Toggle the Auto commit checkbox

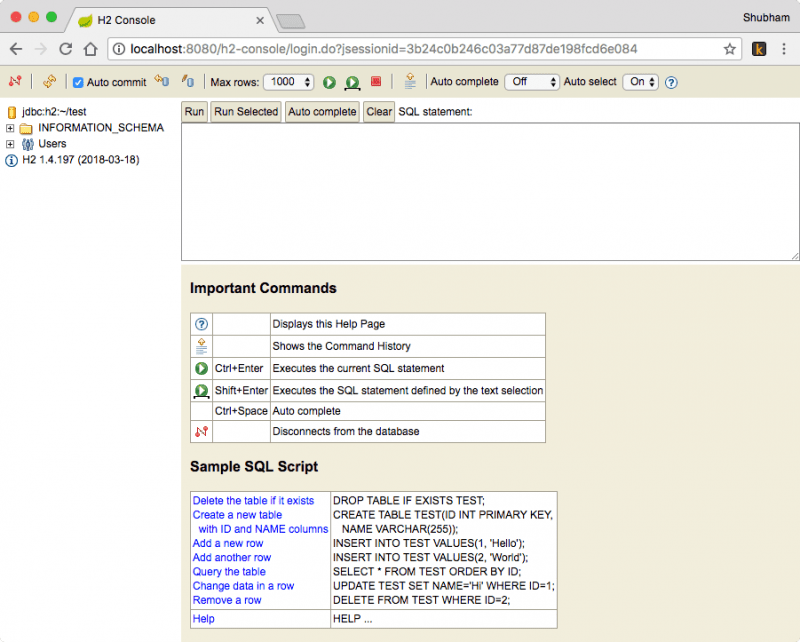78,82
